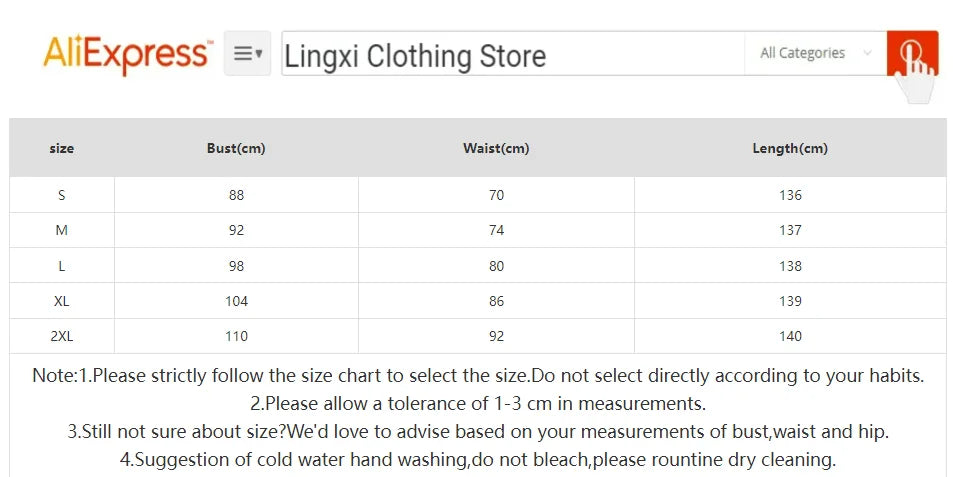
Task: Click the orange search button
Action: point(911,53)
